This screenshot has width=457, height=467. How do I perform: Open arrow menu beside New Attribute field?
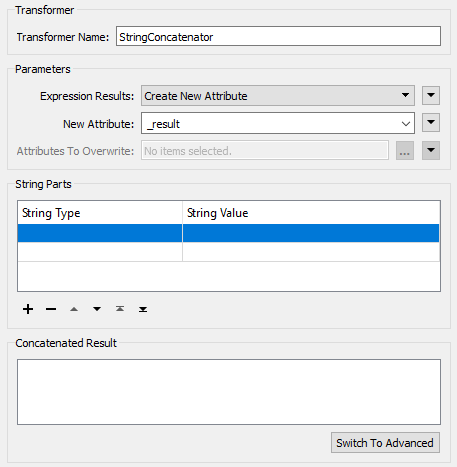pyautogui.click(x=431, y=123)
